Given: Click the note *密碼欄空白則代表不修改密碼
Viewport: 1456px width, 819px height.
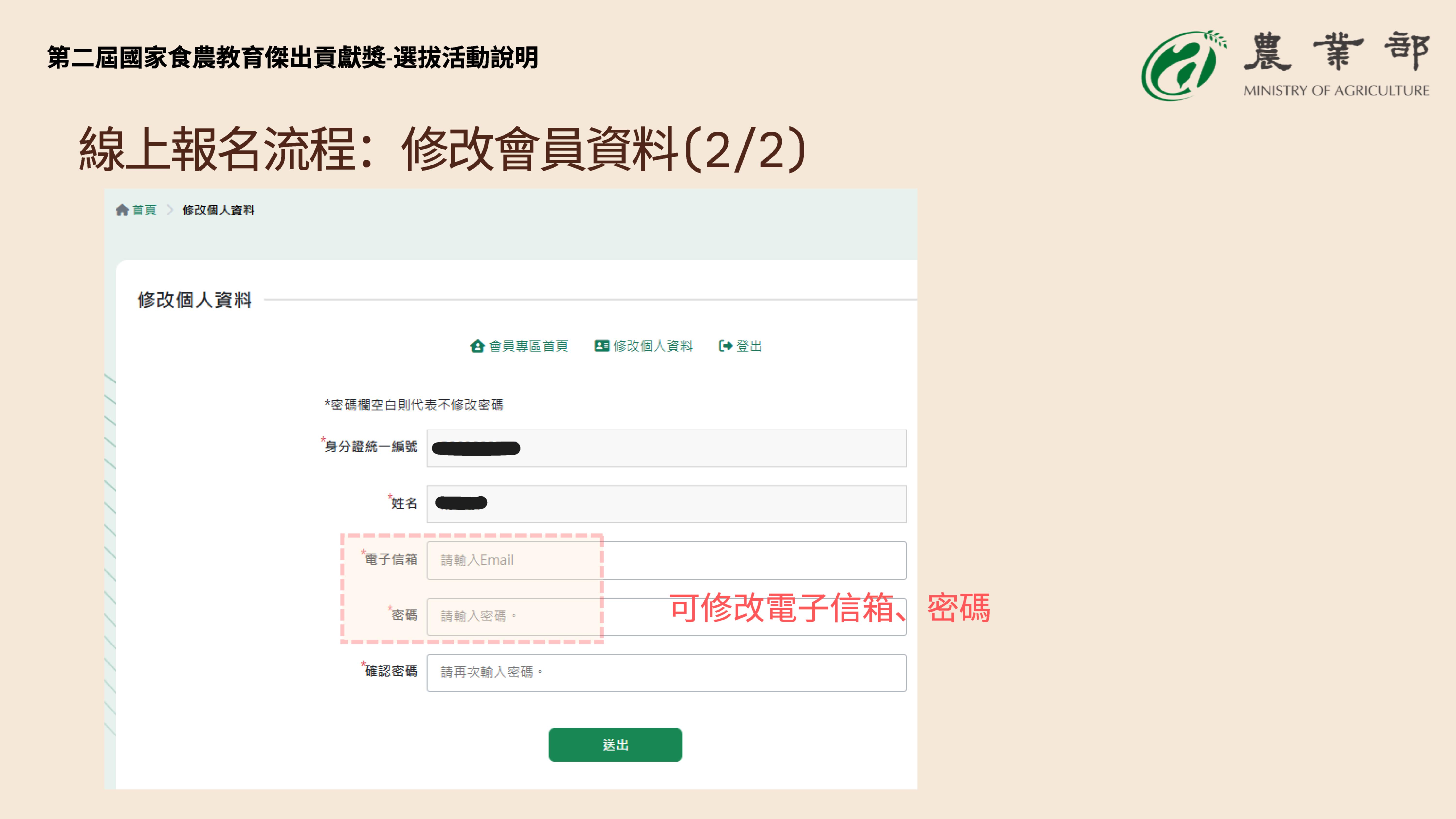Looking at the screenshot, I should (414, 405).
